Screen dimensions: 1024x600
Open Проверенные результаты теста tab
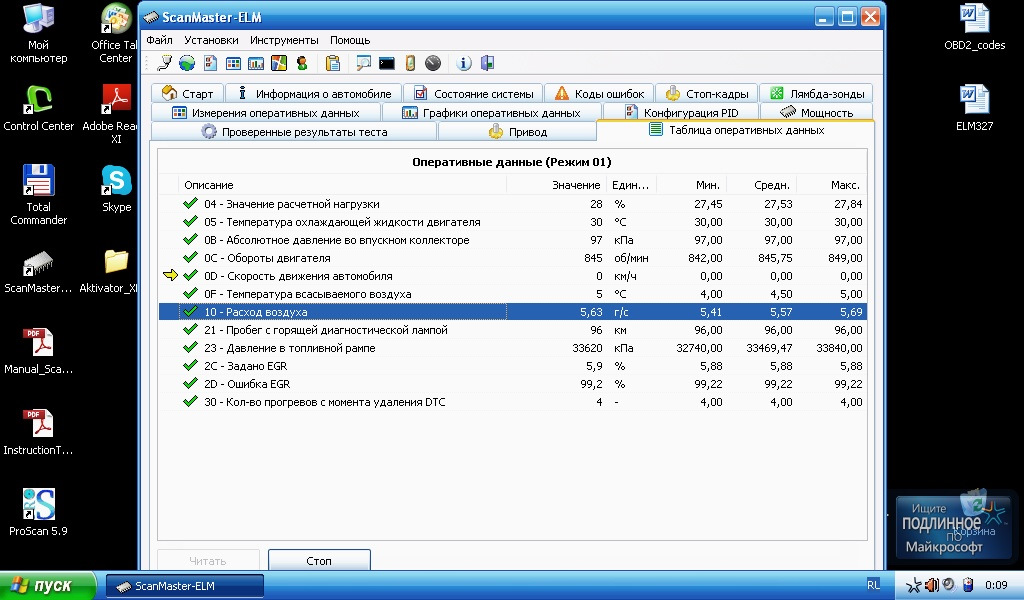[x=294, y=131]
